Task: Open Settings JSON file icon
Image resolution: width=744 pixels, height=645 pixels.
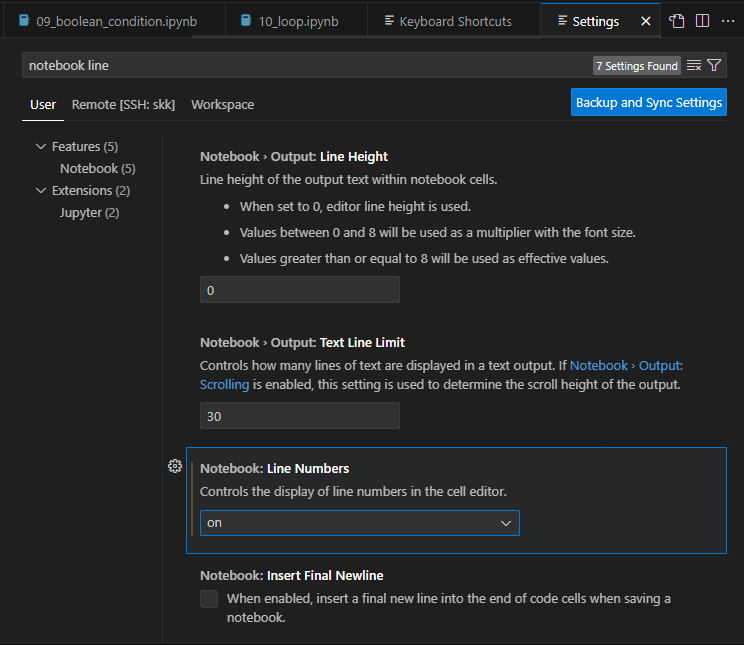Action: [677, 21]
